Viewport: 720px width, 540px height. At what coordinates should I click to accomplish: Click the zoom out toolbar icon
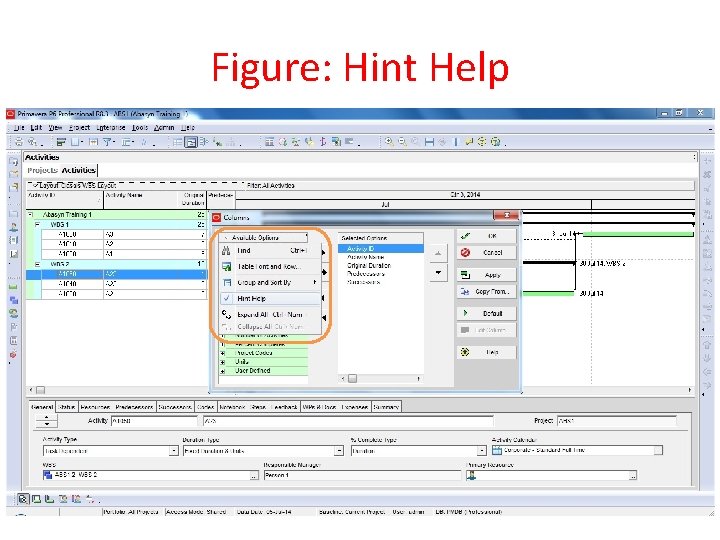pos(402,142)
